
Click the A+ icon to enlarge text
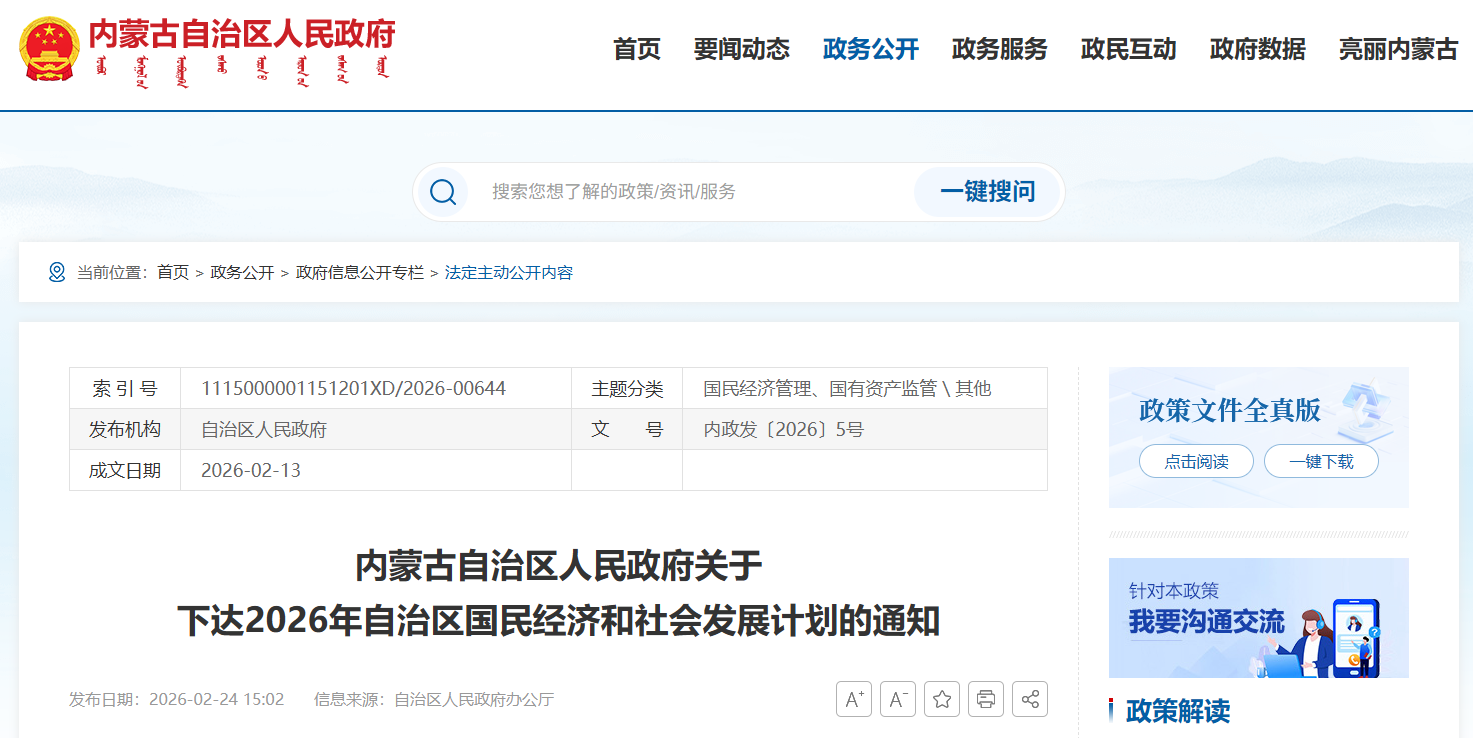[853, 699]
